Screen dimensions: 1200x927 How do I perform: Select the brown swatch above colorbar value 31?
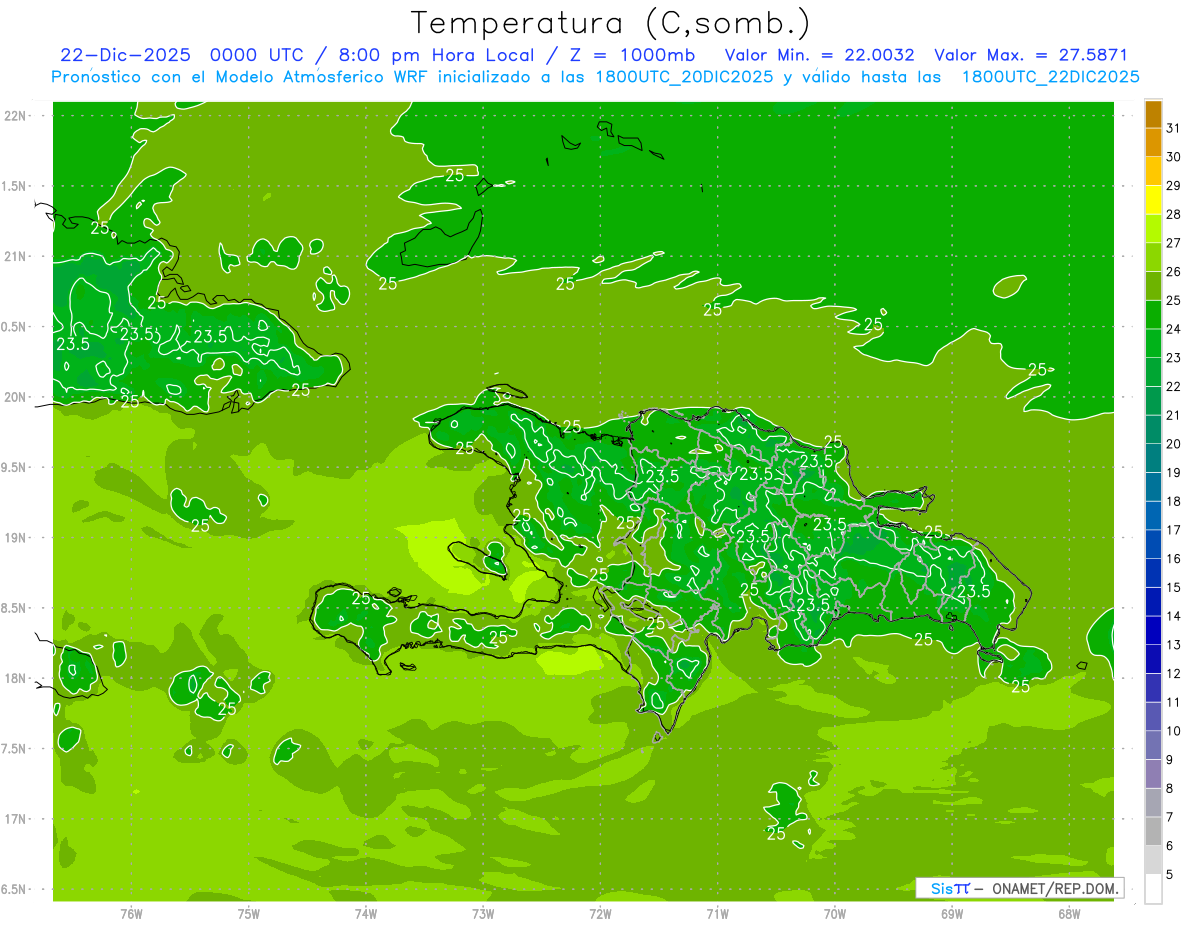point(1153,113)
